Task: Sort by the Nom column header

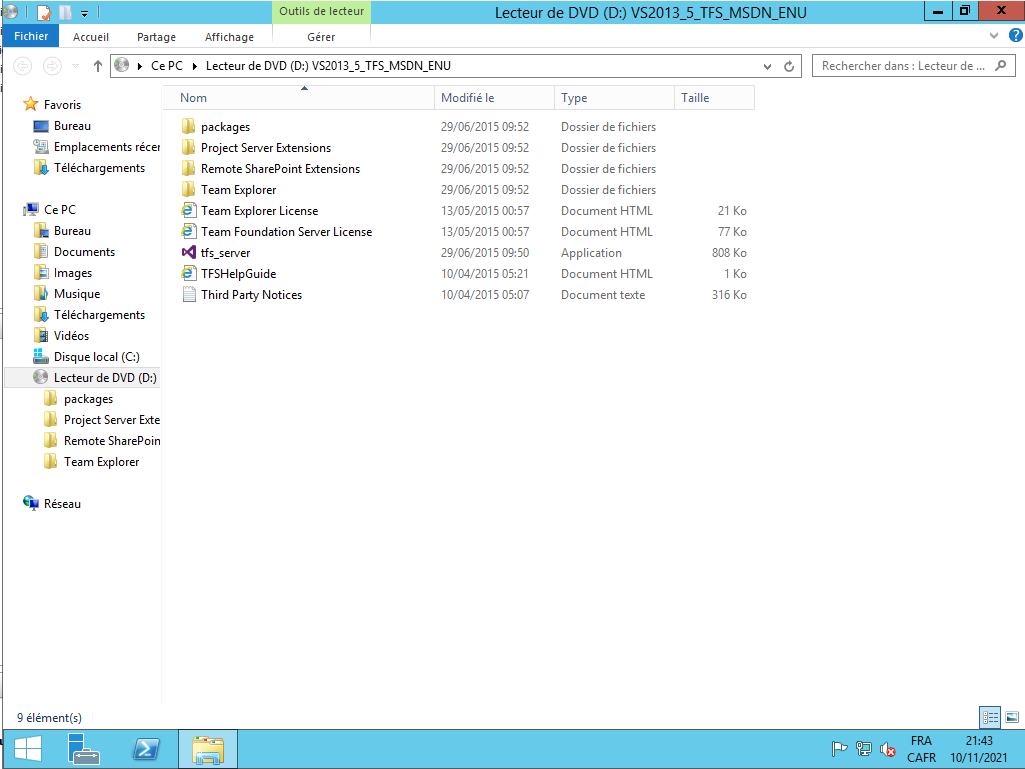Action: tap(298, 97)
